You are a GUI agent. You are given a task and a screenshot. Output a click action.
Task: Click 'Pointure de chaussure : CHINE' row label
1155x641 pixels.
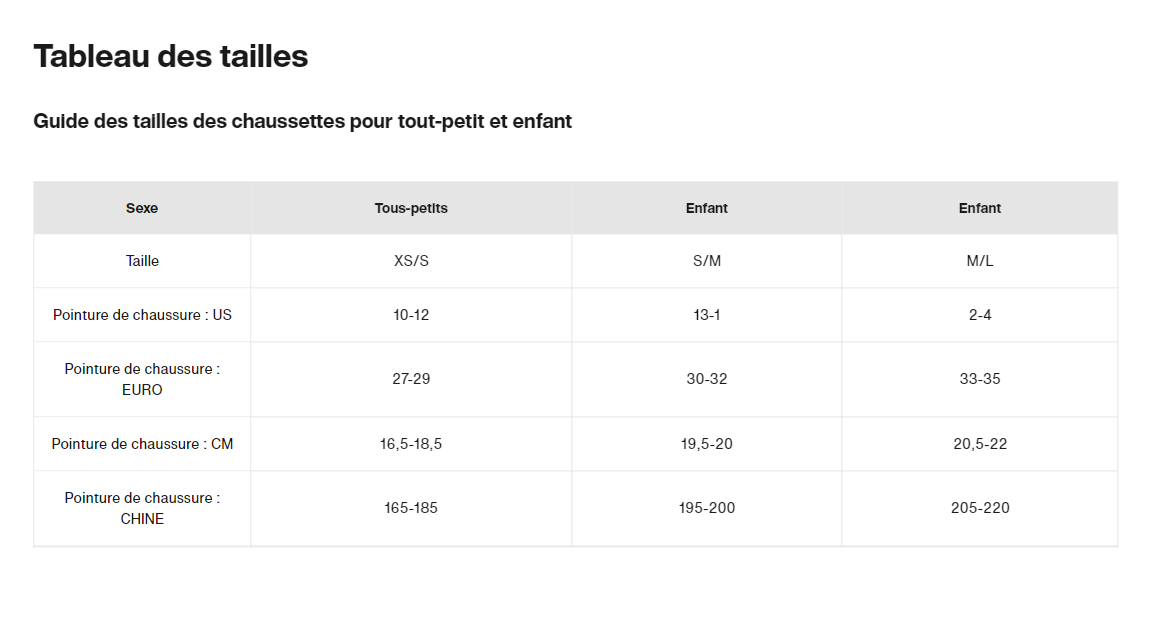coord(142,508)
